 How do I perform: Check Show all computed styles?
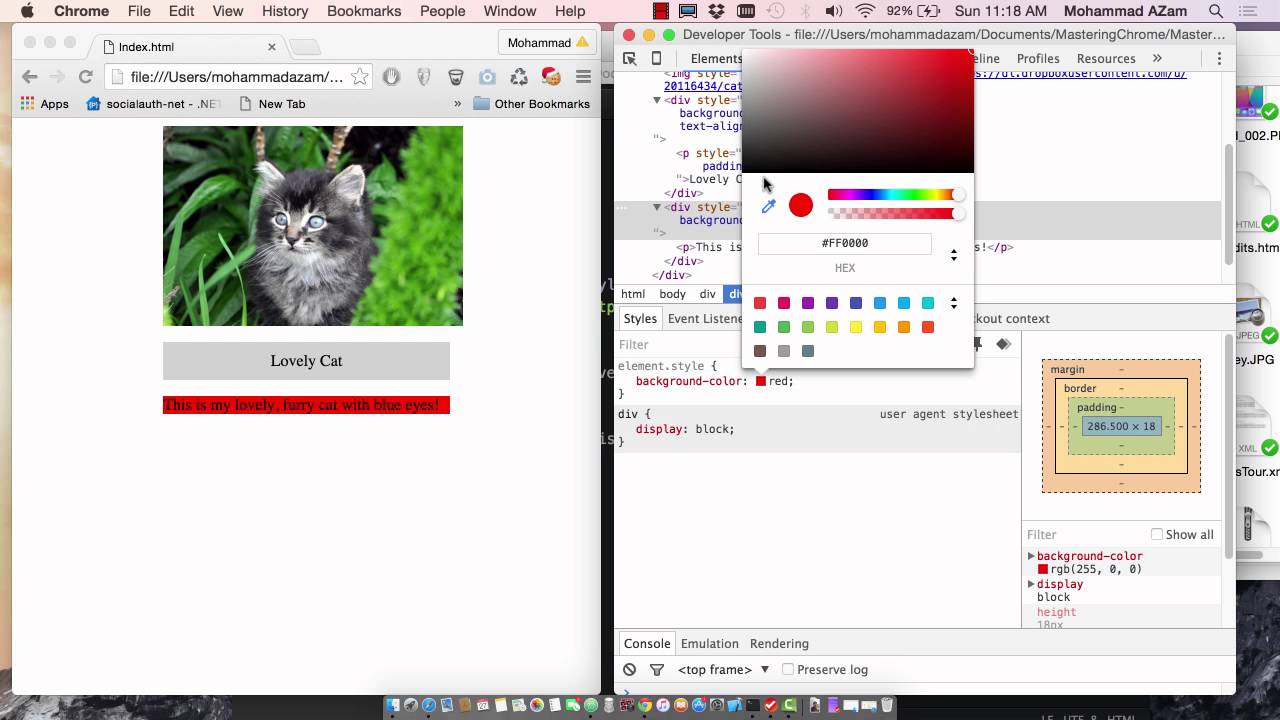[x=1156, y=535]
